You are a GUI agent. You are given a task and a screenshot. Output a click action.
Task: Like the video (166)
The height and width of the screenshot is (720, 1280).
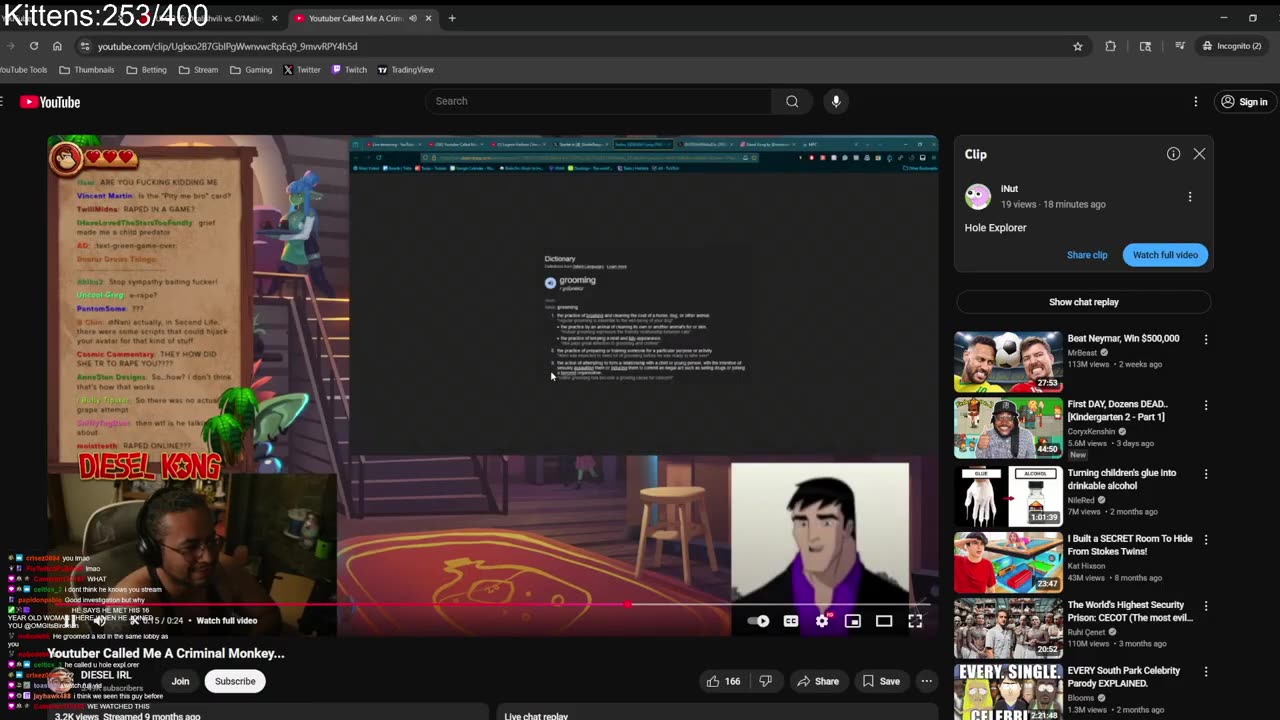pos(723,681)
